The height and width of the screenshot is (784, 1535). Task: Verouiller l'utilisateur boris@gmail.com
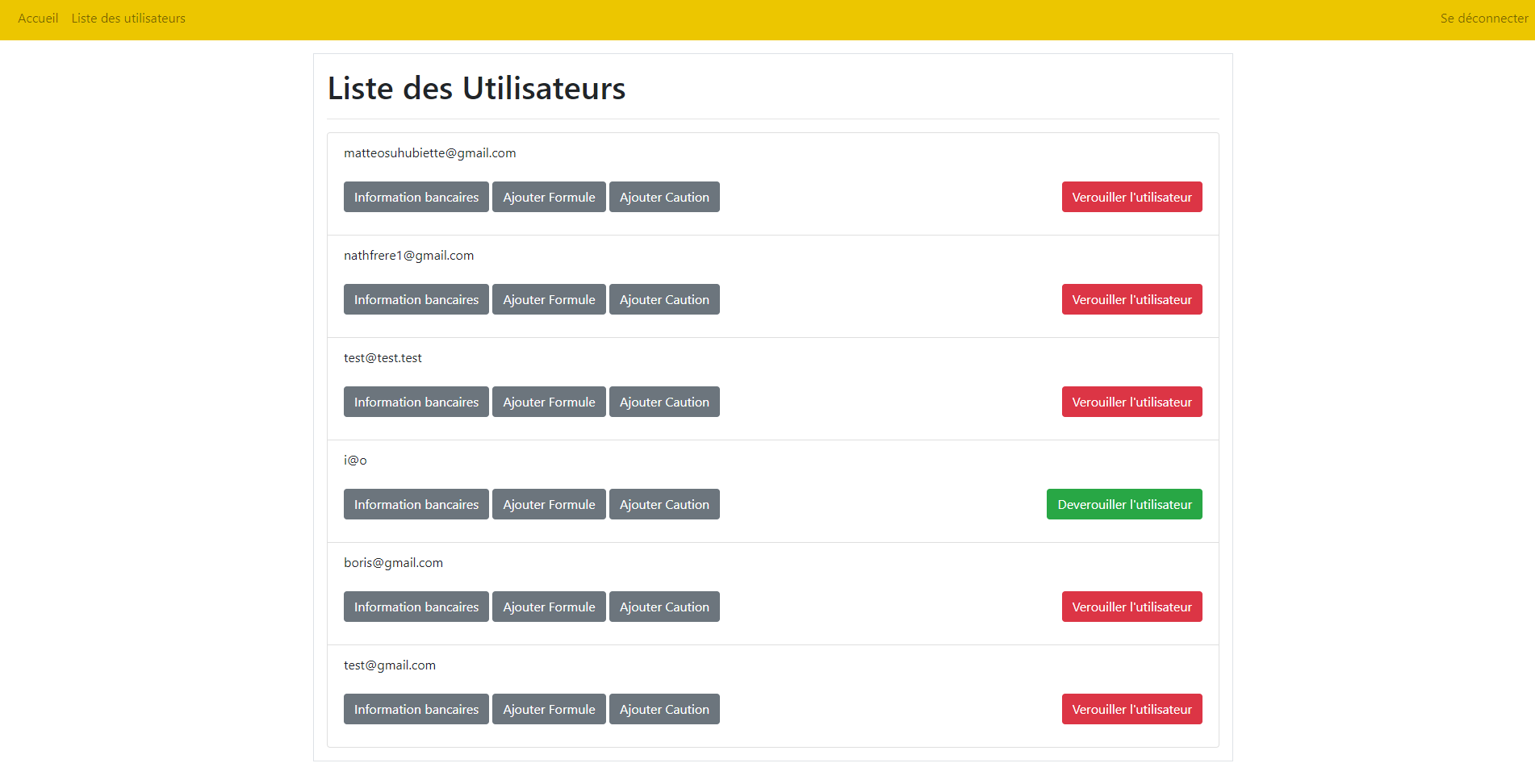(1131, 607)
